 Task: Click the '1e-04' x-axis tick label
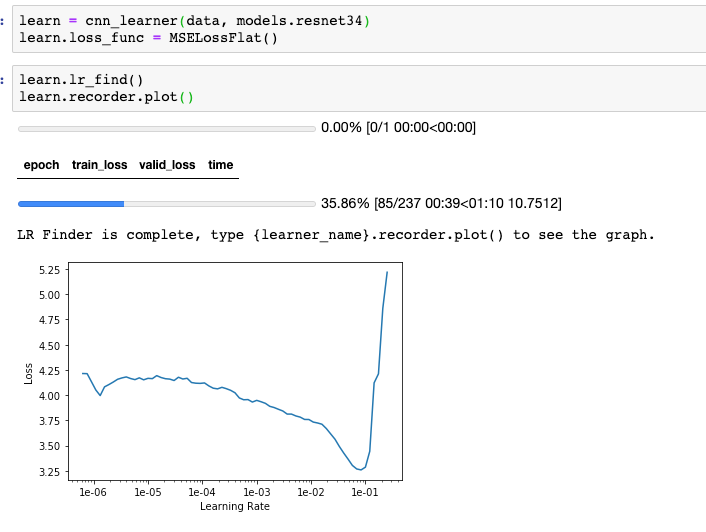202,492
